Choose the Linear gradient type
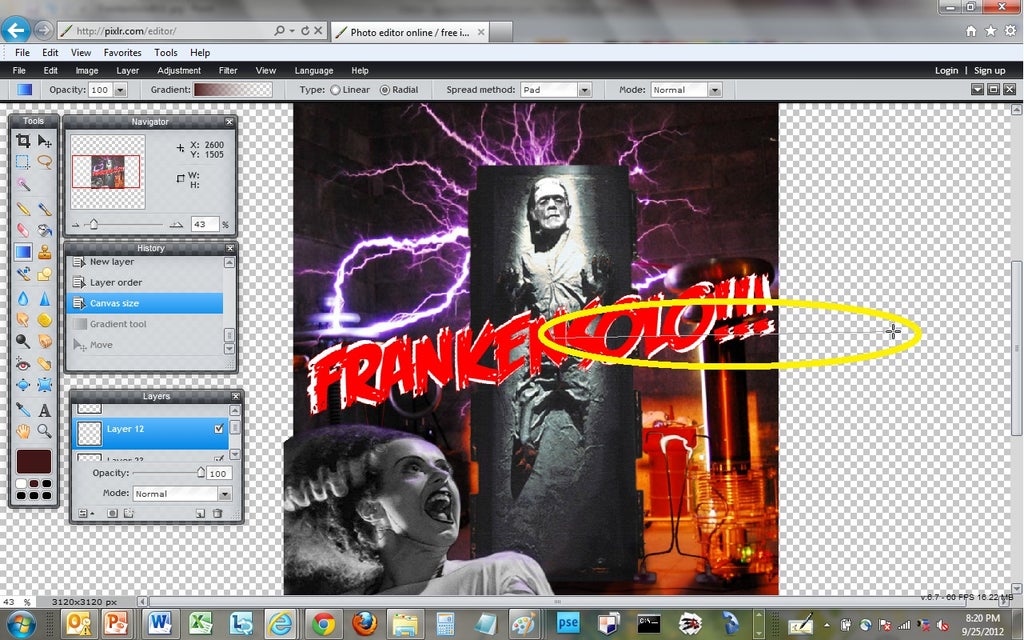The height and width of the screenshot is (640, 1024). click(x=335, y=90)
